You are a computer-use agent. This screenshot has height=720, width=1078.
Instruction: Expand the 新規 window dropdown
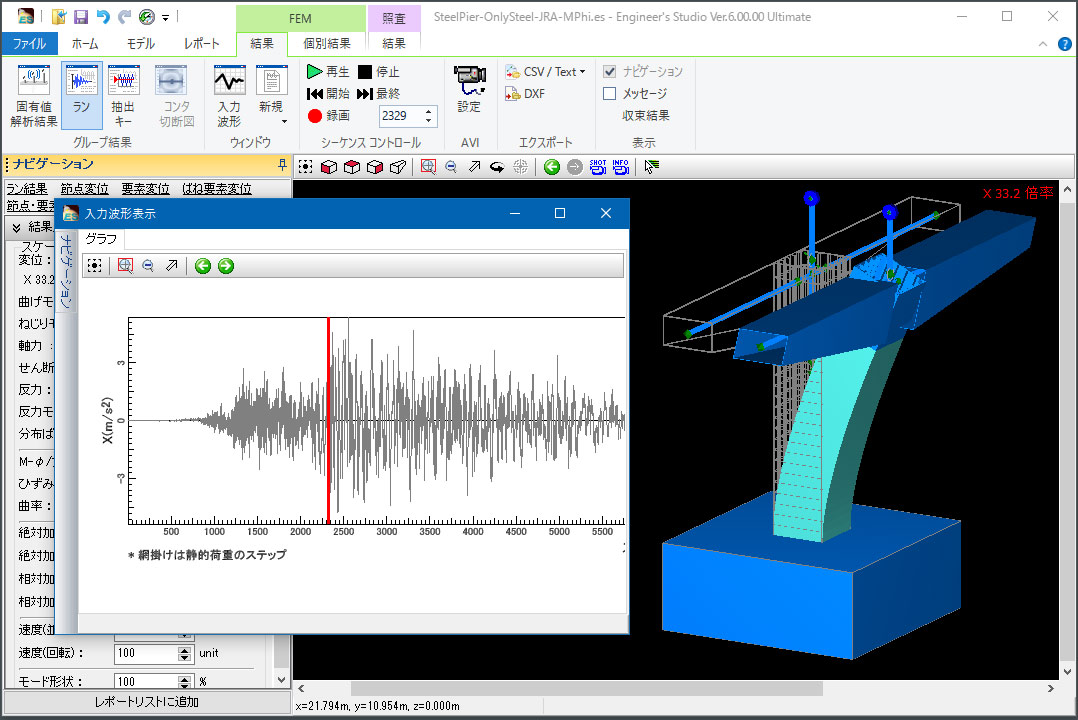284,121
